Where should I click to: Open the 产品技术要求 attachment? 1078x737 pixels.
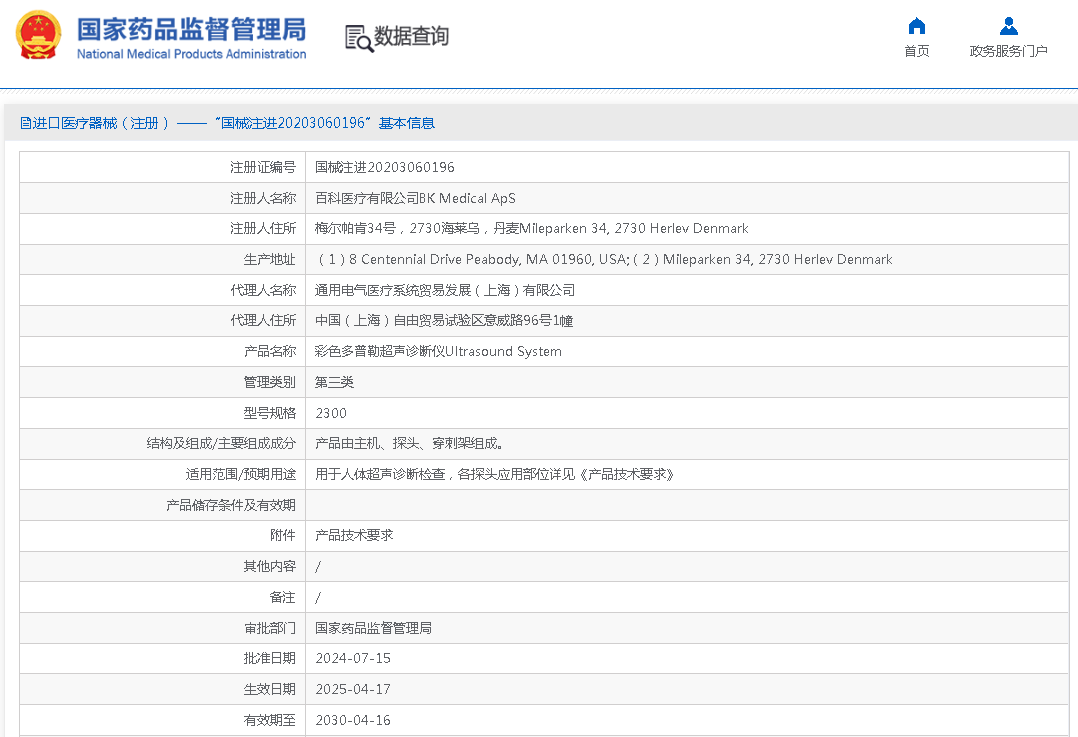tap(354, 536)
